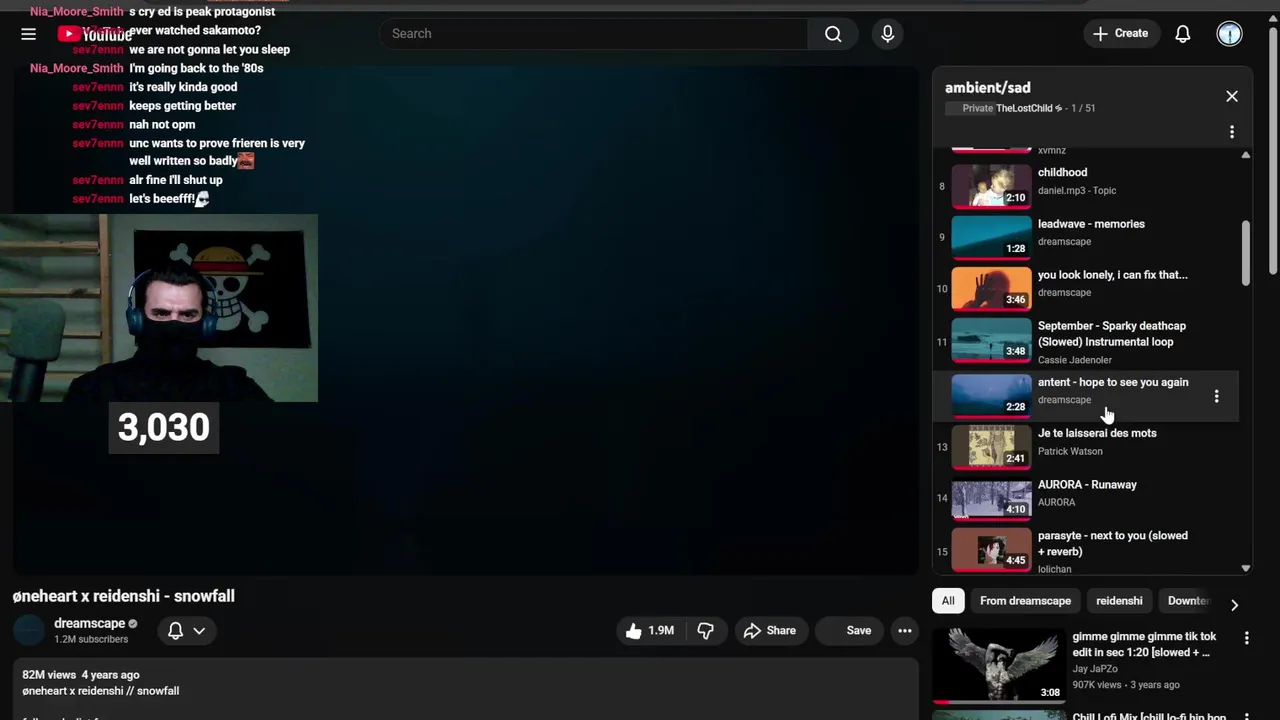This screenshot has height=720, width=1280.
Task: Open more actions ellipsis below video
Action: tap(905, 631)
